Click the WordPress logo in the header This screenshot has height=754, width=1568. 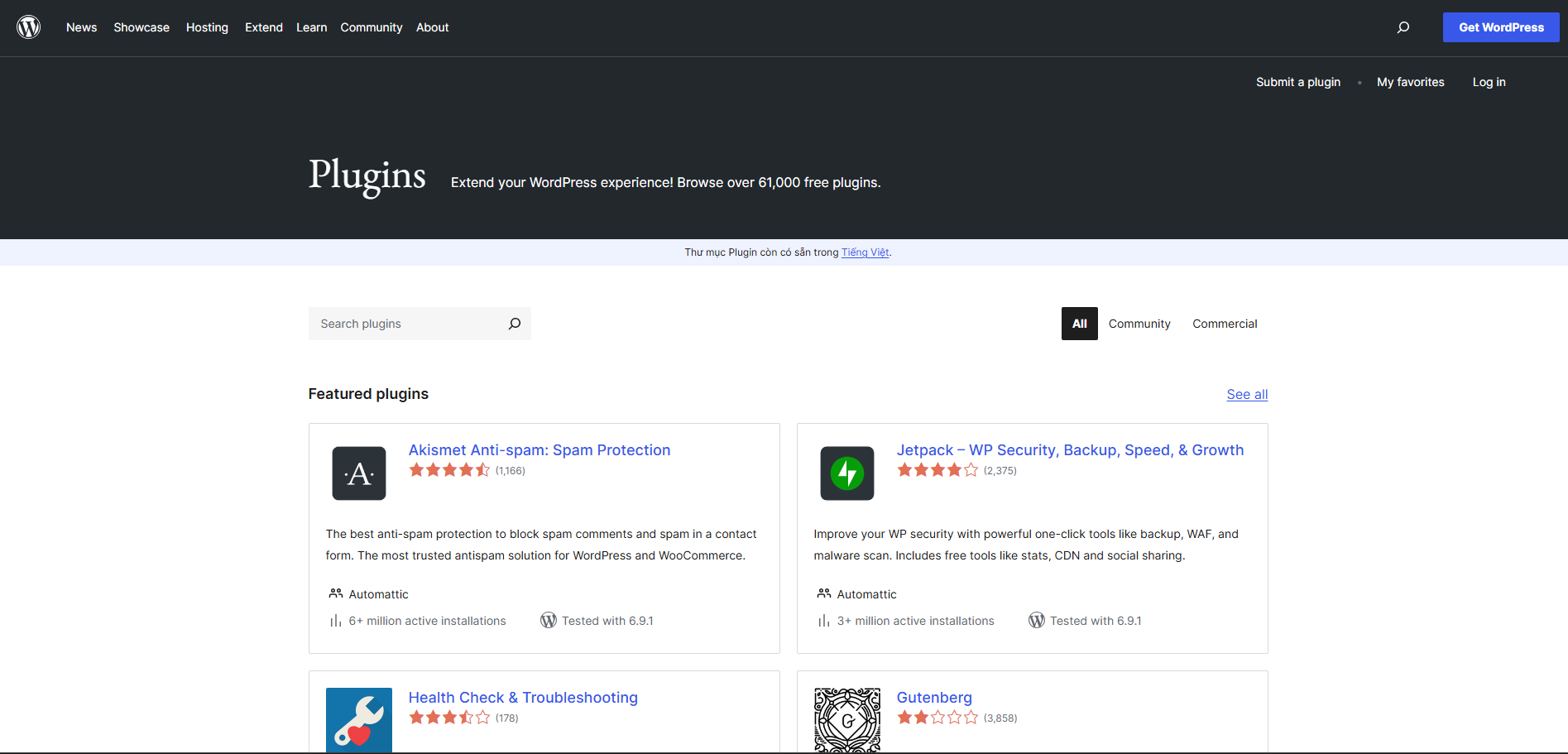coord(29,27)
